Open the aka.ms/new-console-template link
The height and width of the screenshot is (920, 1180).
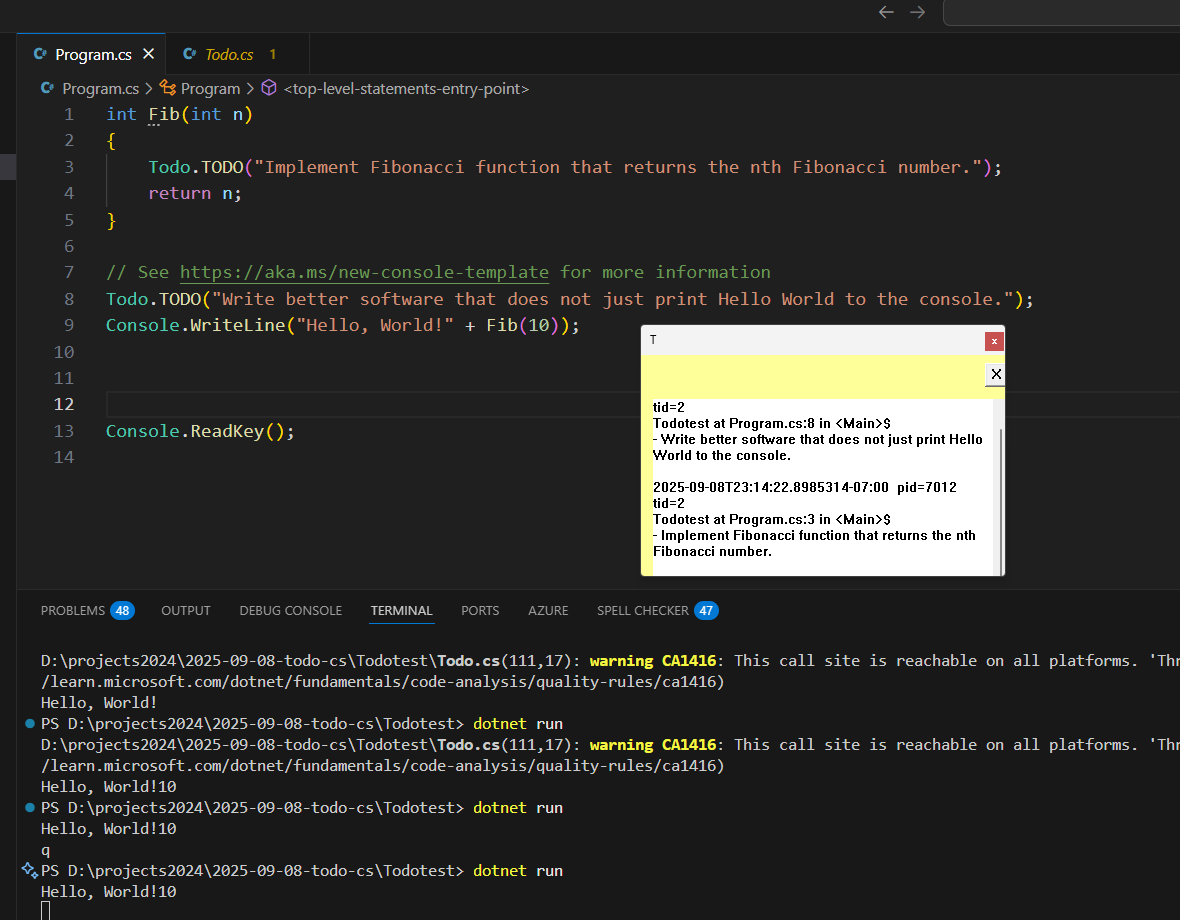(x=364, y=272)
